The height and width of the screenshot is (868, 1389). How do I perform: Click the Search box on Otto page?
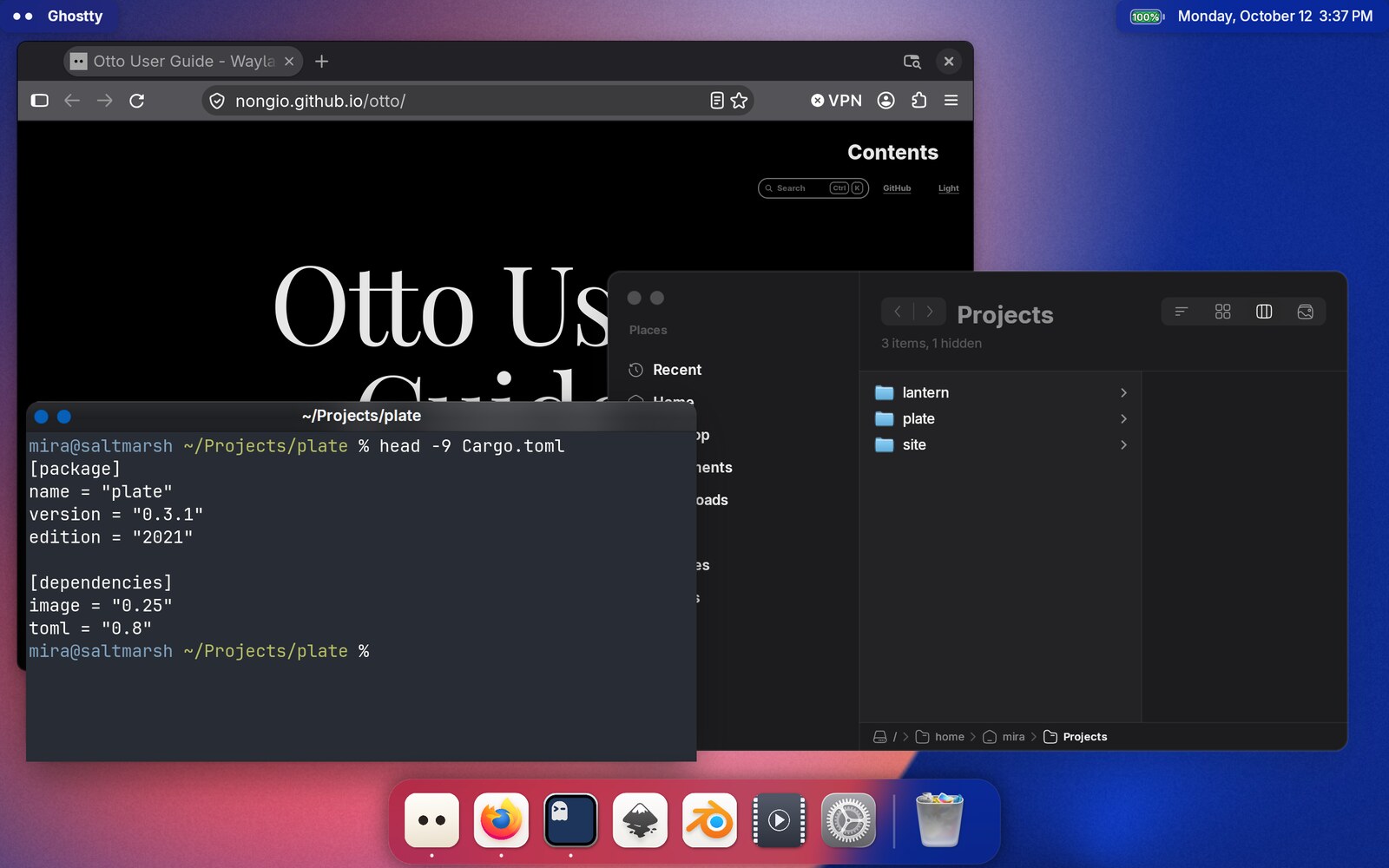[813, 188]
